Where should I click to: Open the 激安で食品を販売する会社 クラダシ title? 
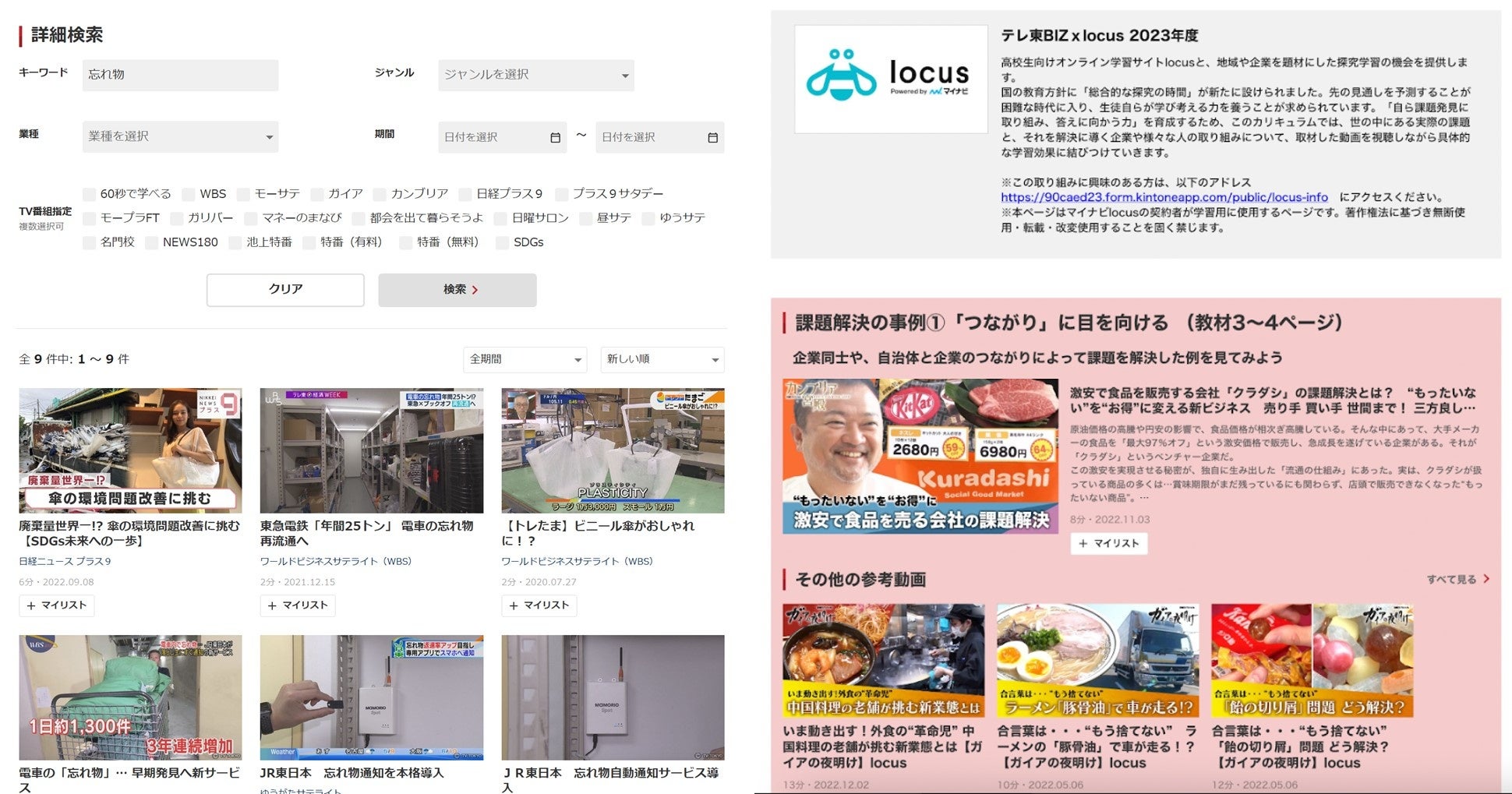click(1273, 401)
